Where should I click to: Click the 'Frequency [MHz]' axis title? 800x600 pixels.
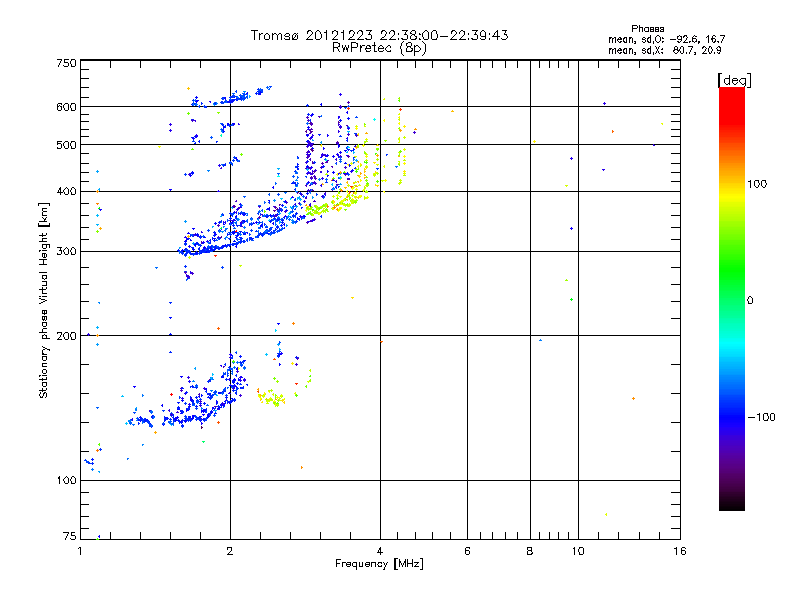point(379,564)
